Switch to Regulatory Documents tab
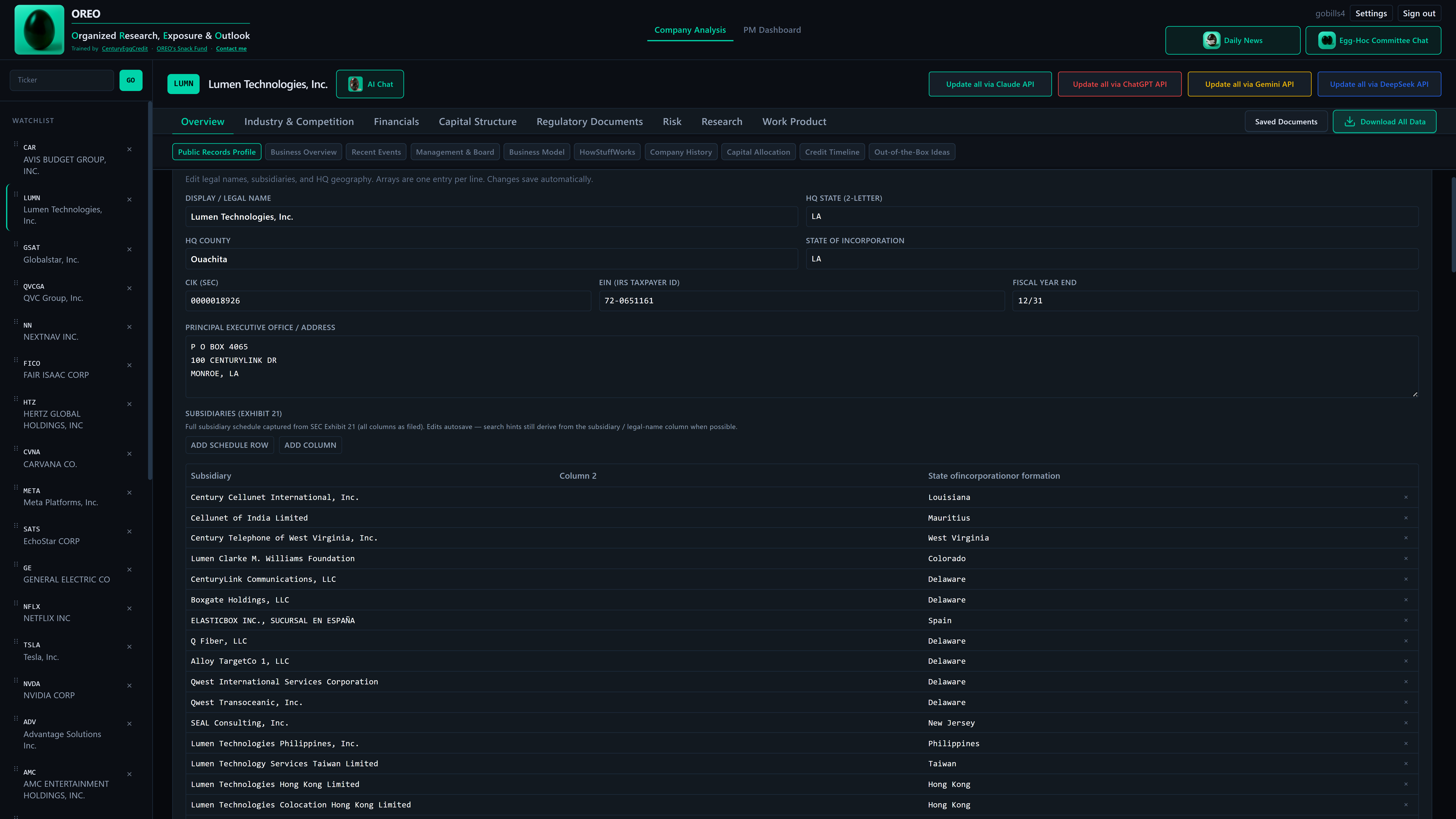The height and width of the screenshot is (819, 1456). 590,122
